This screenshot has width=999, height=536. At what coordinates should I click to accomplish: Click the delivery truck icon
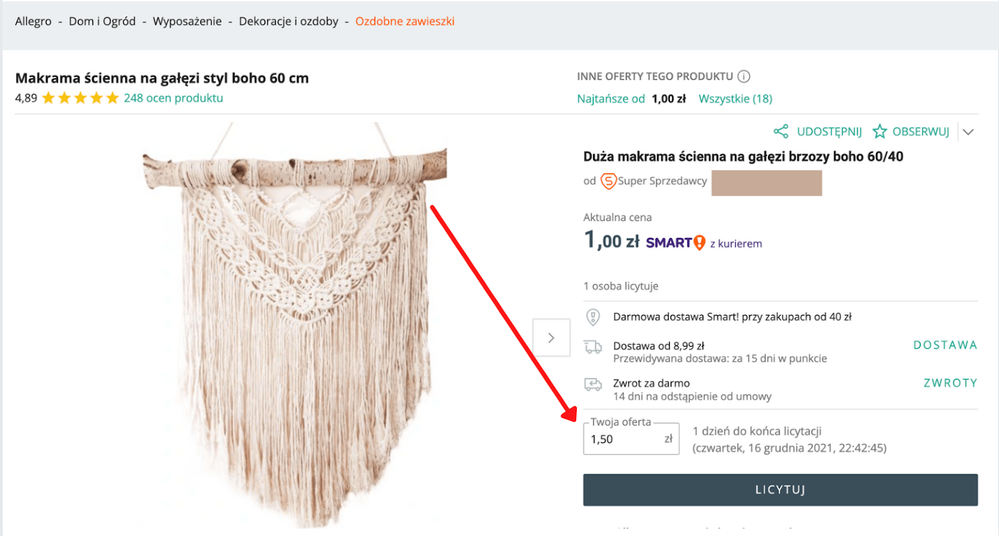pos(593,347)
